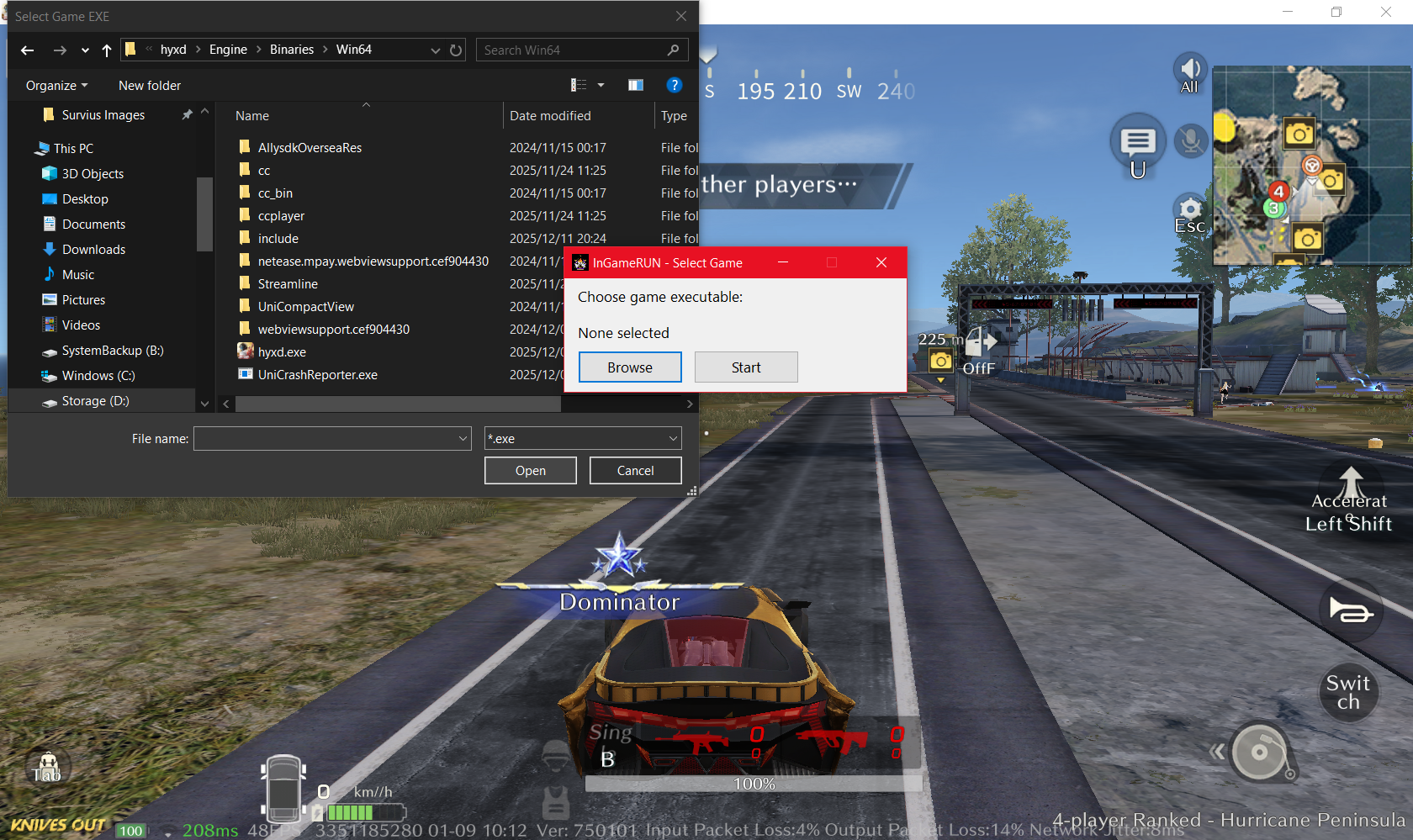This screenshot has width=1413, height=840.
Task: Toggle the car music disc icon
Action: (1259, 752)
